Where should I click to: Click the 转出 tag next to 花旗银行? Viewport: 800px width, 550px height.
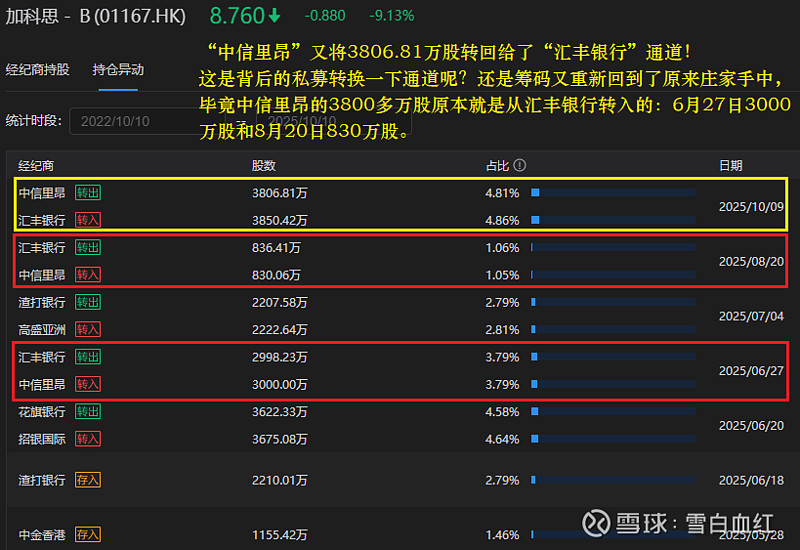[x=88, y=411]
